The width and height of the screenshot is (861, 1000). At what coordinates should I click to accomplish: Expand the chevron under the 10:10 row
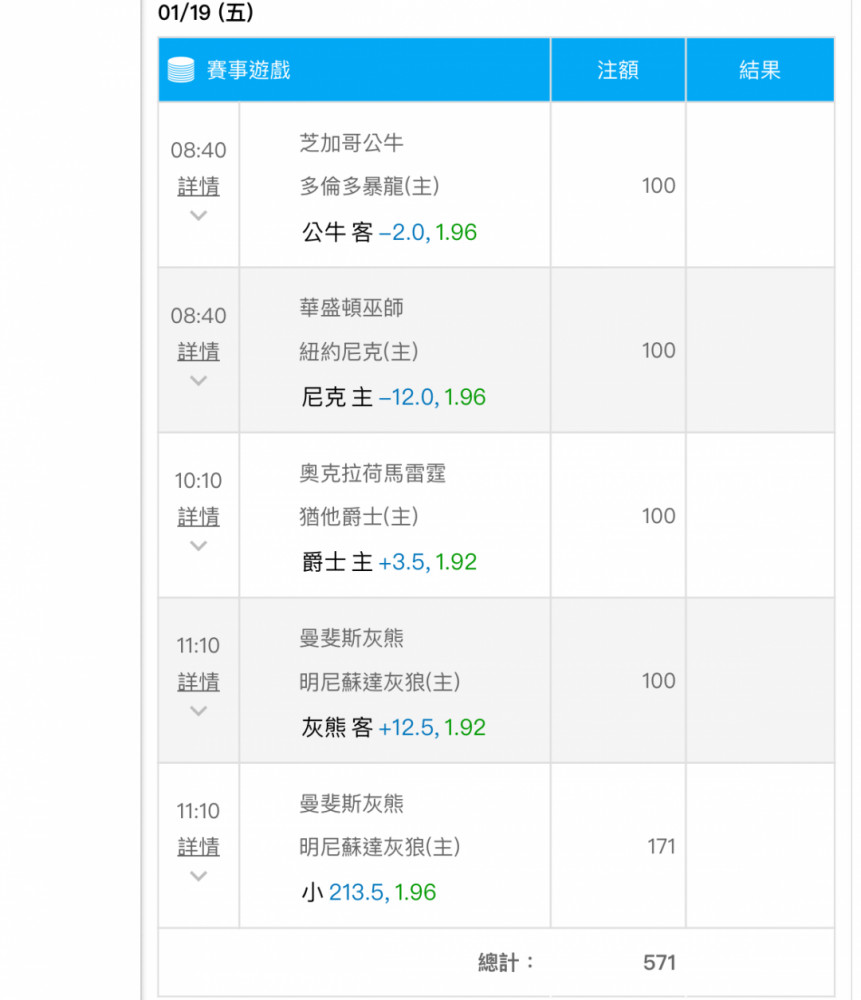tap(198, 546)
